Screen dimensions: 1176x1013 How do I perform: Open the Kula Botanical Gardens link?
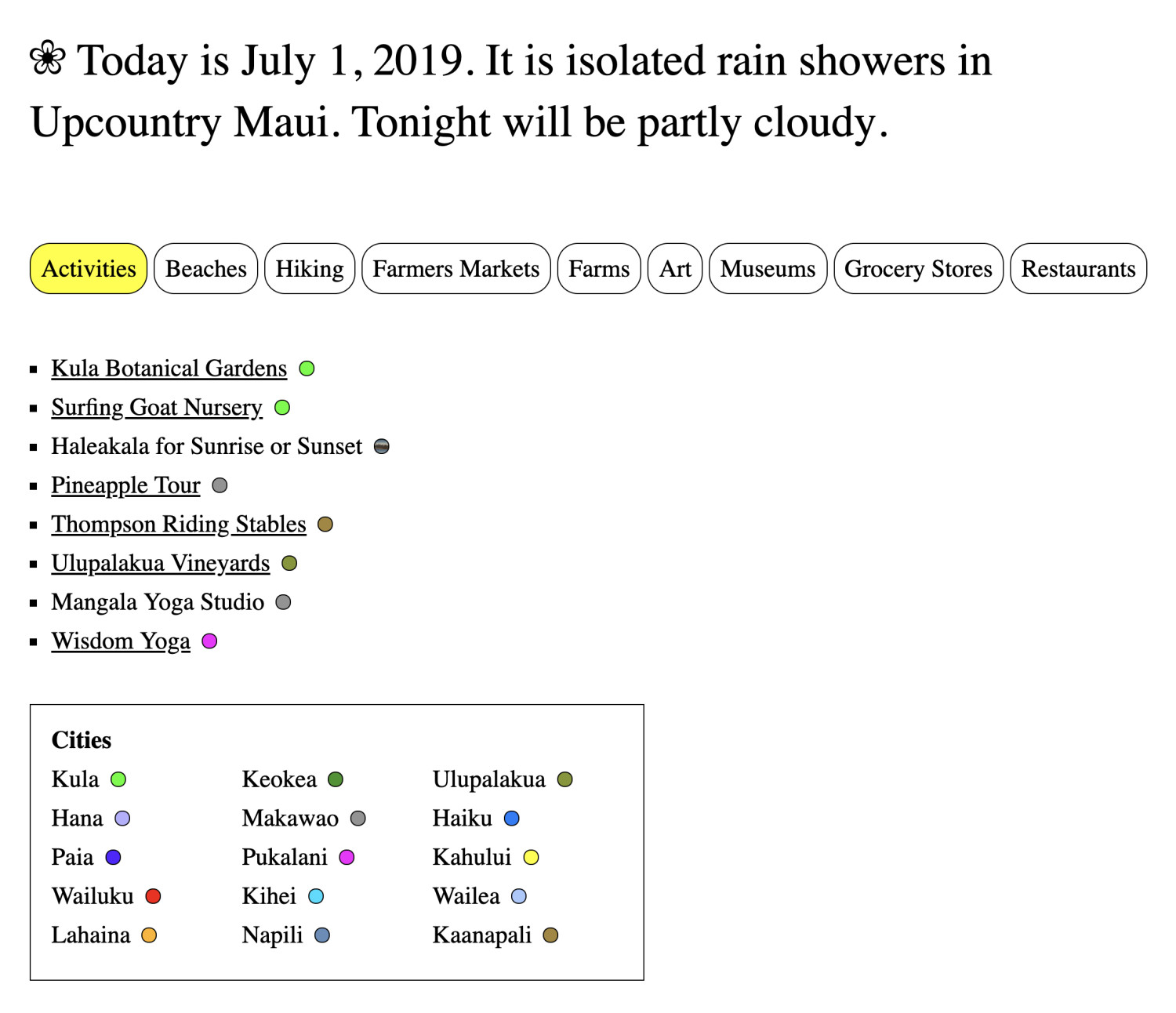click(169, 369)
